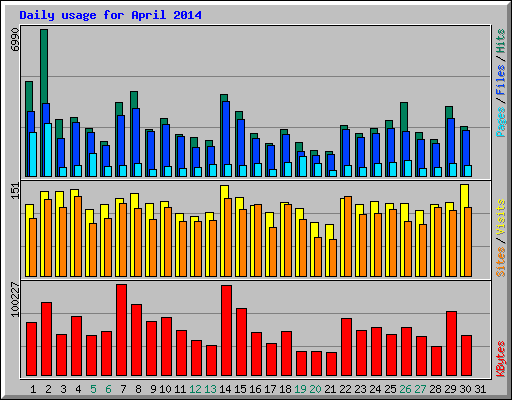Click the red KBytes bar for day 7
This screenshot has height=400, width=512.
coord(121,330)
